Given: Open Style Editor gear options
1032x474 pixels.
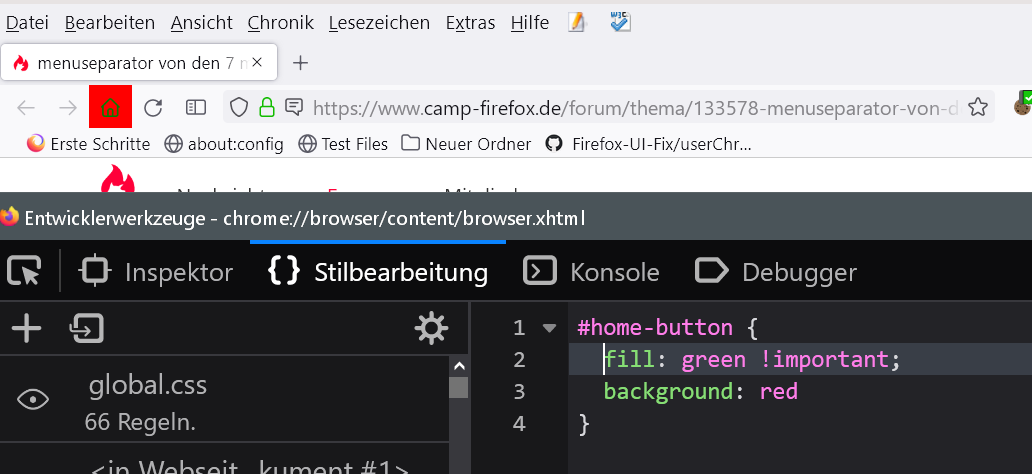Looking at the screenshot, I should point(431,328).
